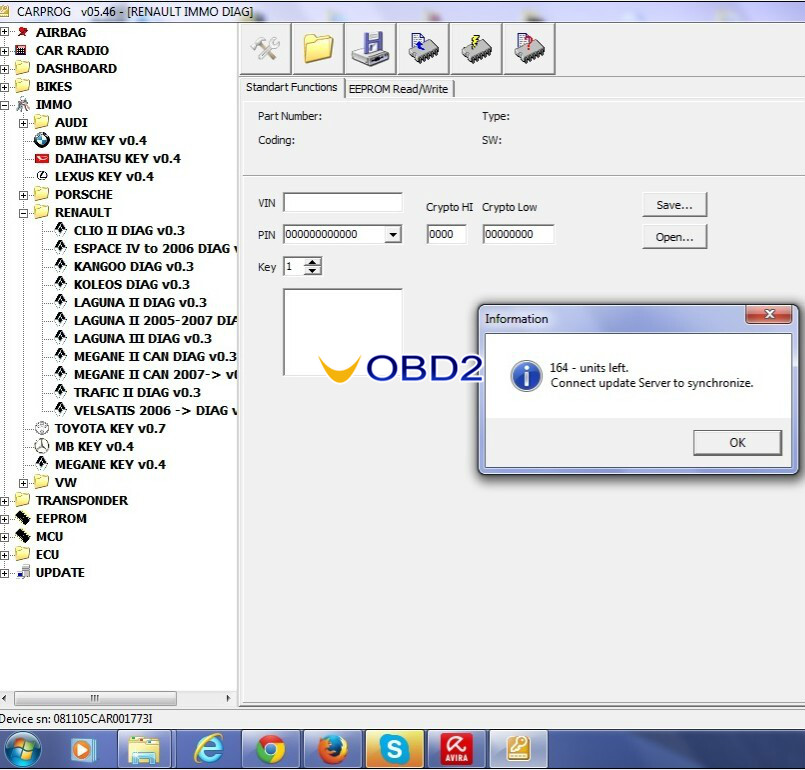Expand the VW folder

click(22, 481)
